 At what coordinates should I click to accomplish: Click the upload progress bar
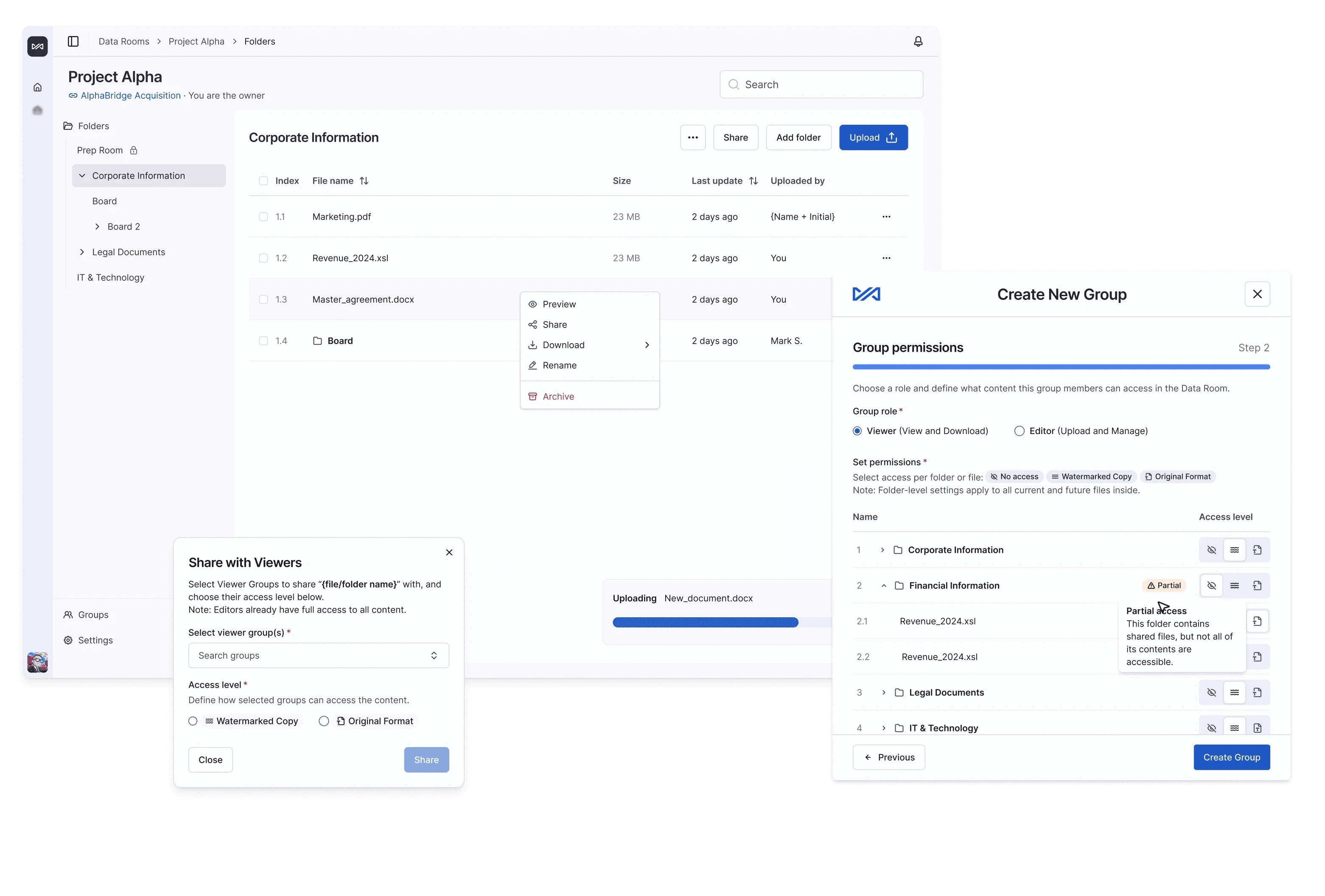point(705,622)
